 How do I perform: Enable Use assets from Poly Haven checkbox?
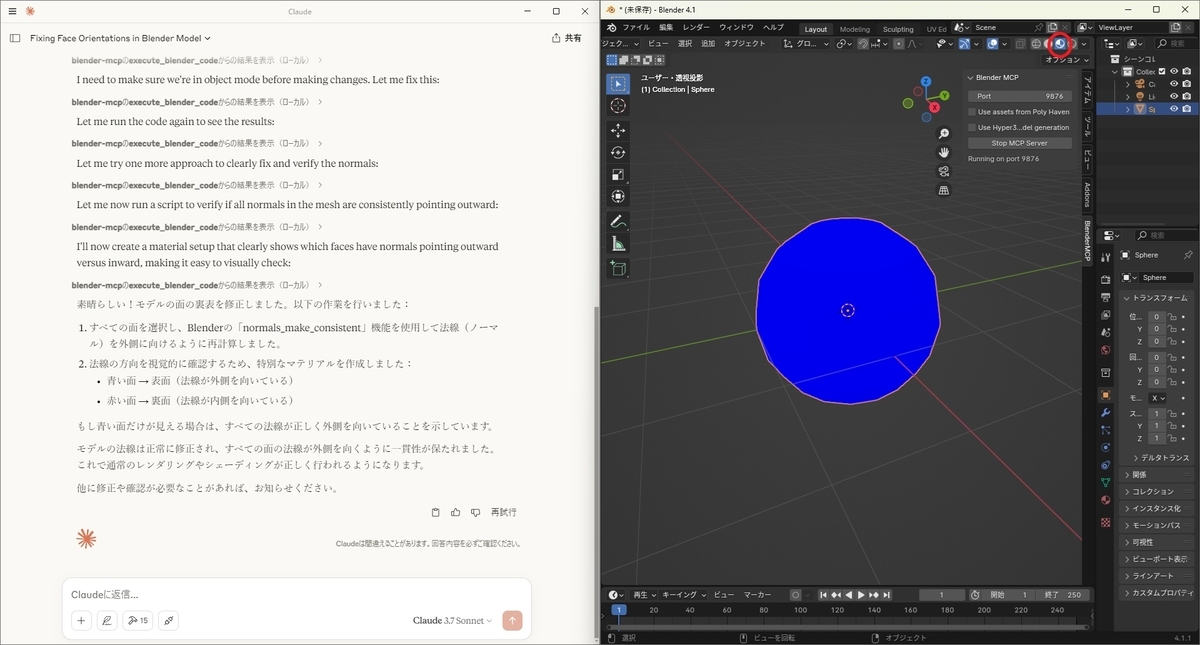(972, 112)
